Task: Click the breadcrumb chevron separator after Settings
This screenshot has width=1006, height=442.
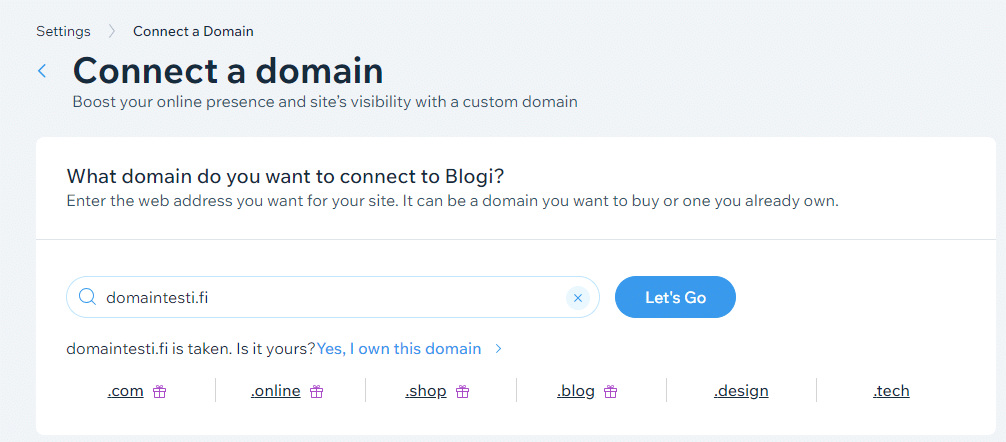Action: [112, 31]
